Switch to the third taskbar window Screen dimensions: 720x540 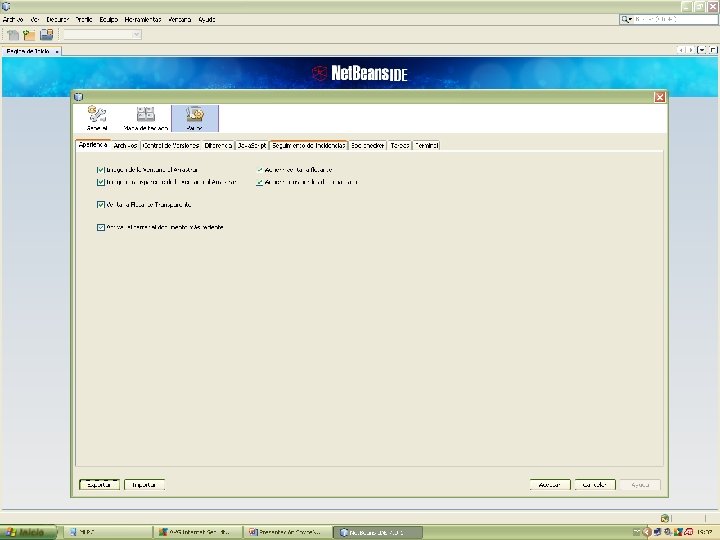click(x=287, y=532)
